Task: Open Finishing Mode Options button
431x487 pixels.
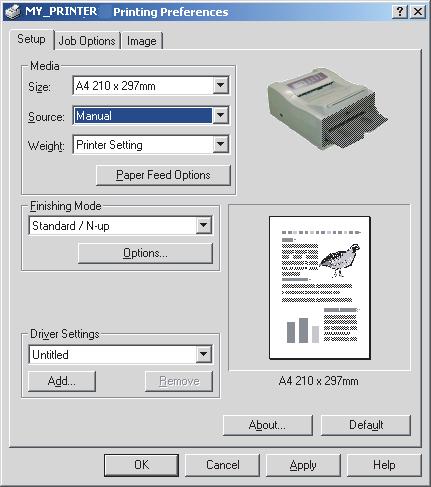Action: tap(145, 253)
